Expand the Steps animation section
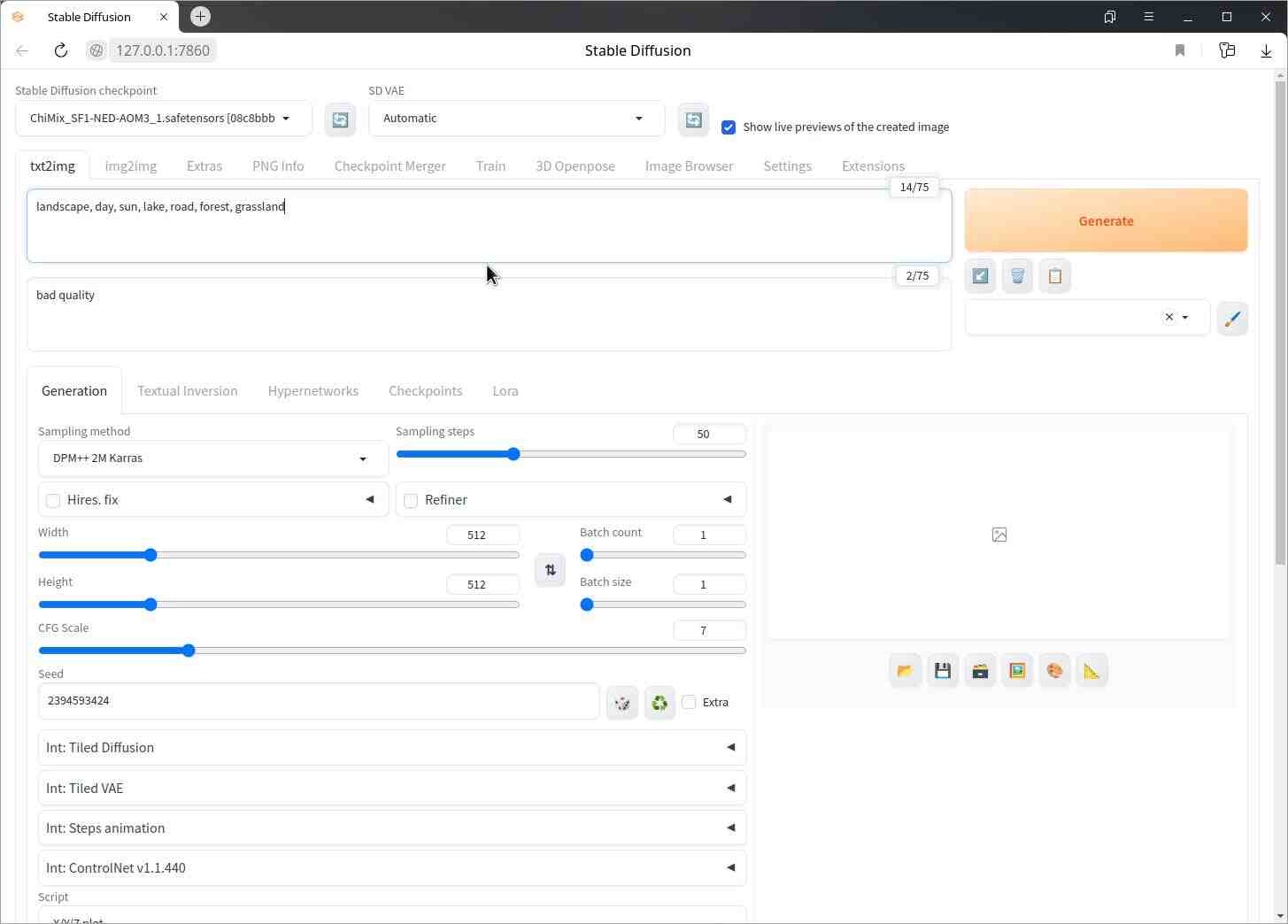Screen dimensions: 1288x924 [392, 828]
